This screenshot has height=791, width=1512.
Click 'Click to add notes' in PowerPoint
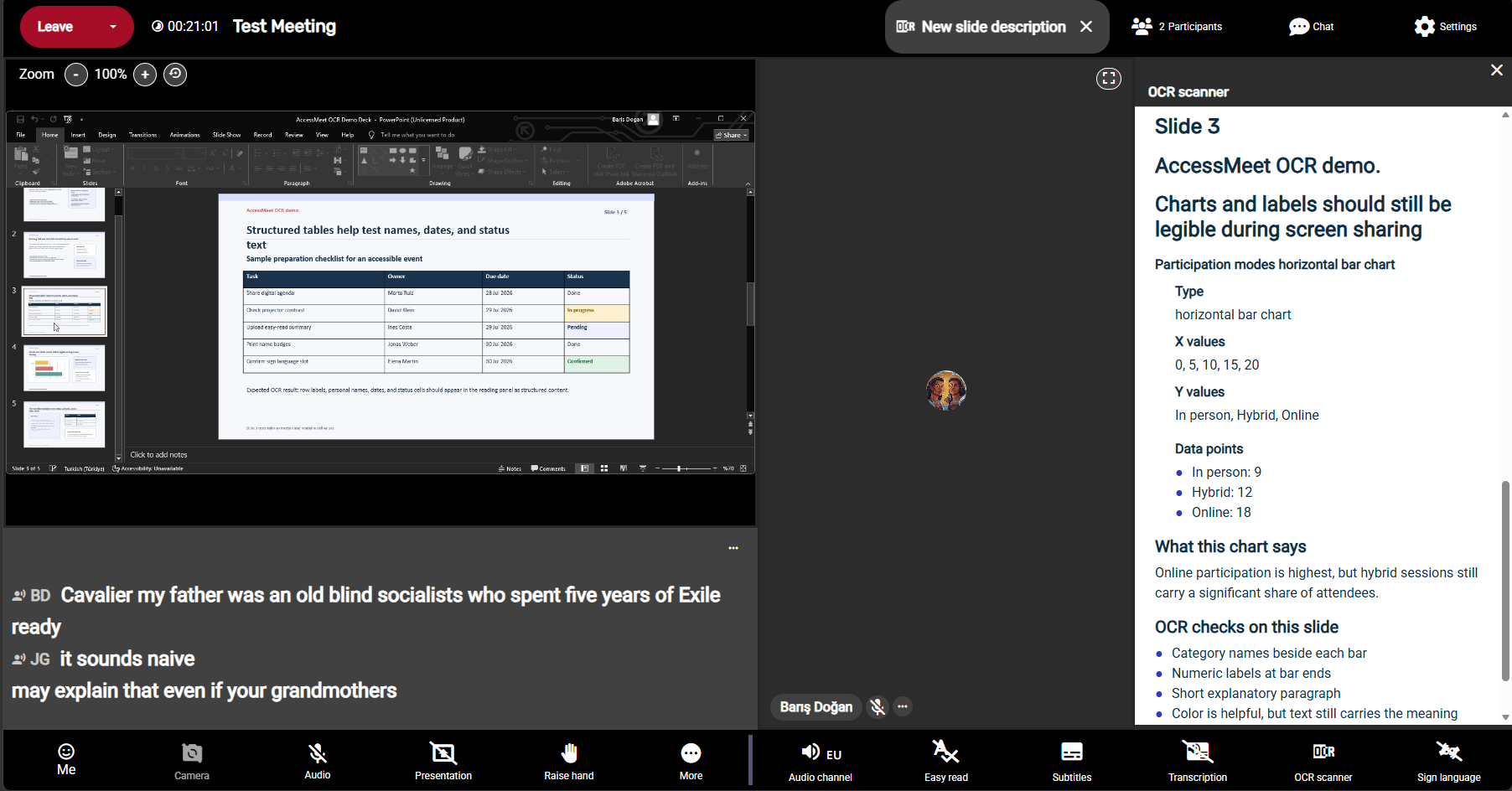click(158, 455)
